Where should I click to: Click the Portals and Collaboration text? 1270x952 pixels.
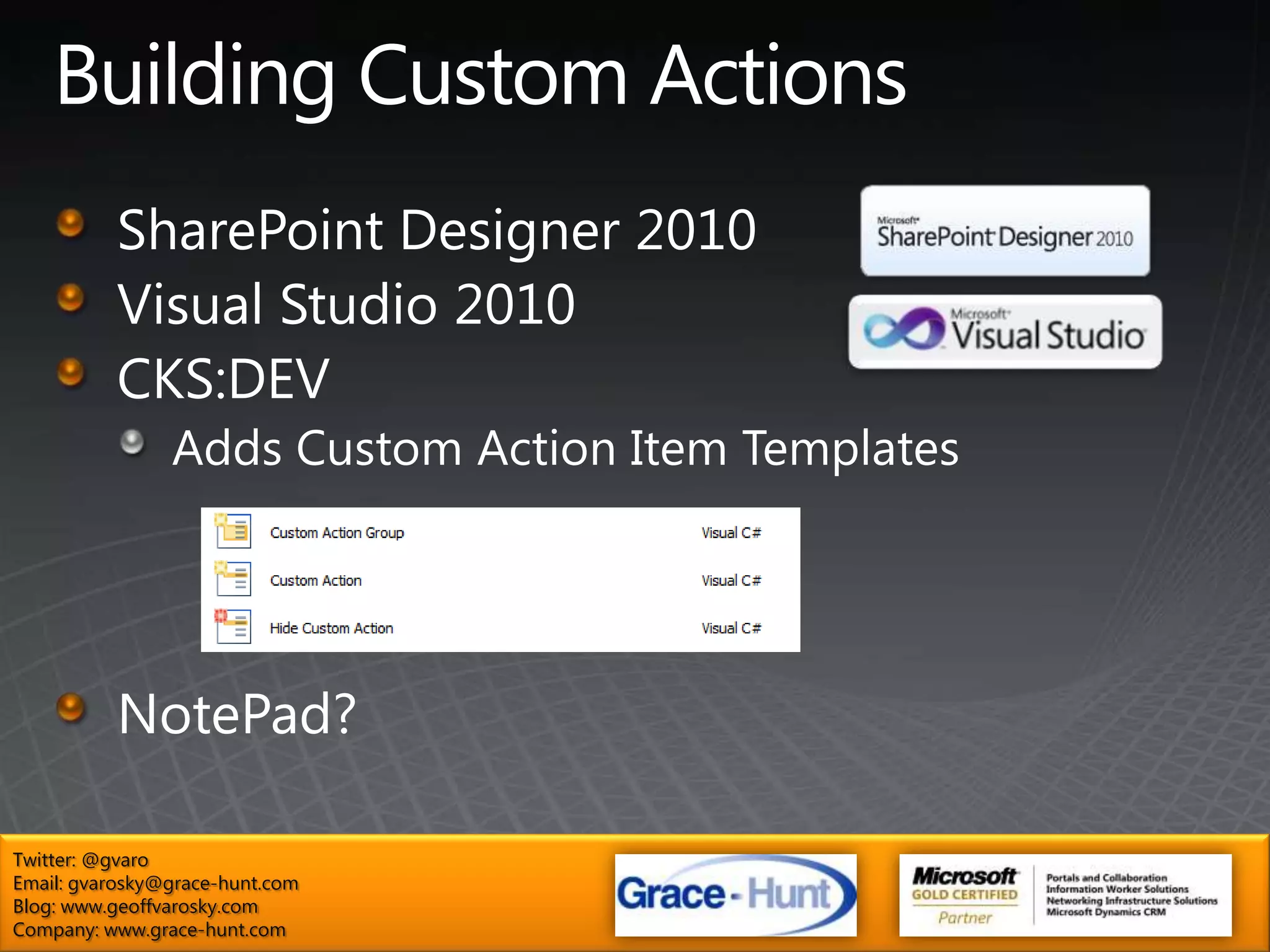point(1106,878)
